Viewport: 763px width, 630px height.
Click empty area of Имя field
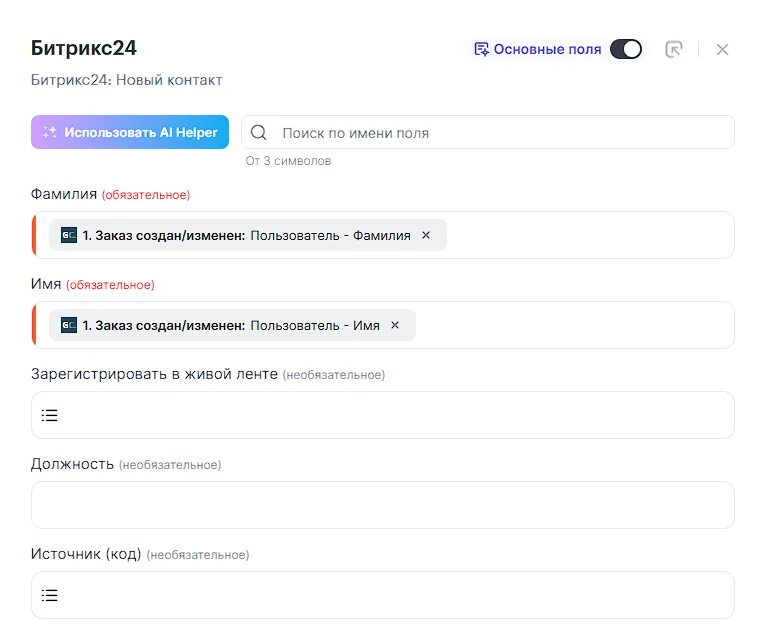click(575, 325)
